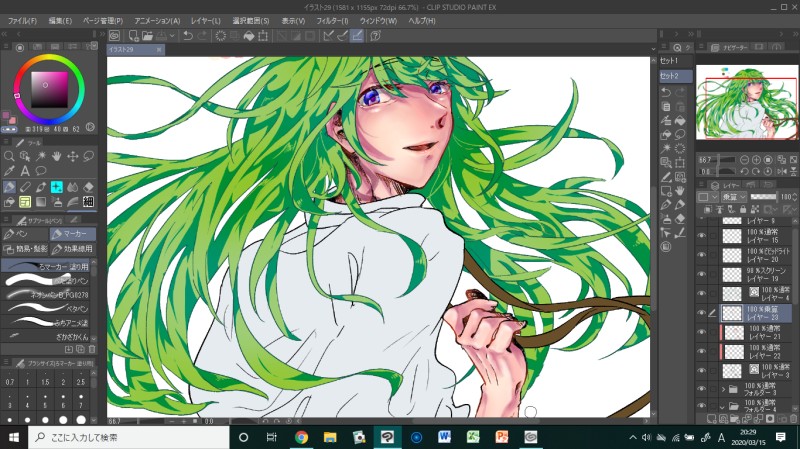Click Undo in the command bar

tap(188, 36)
